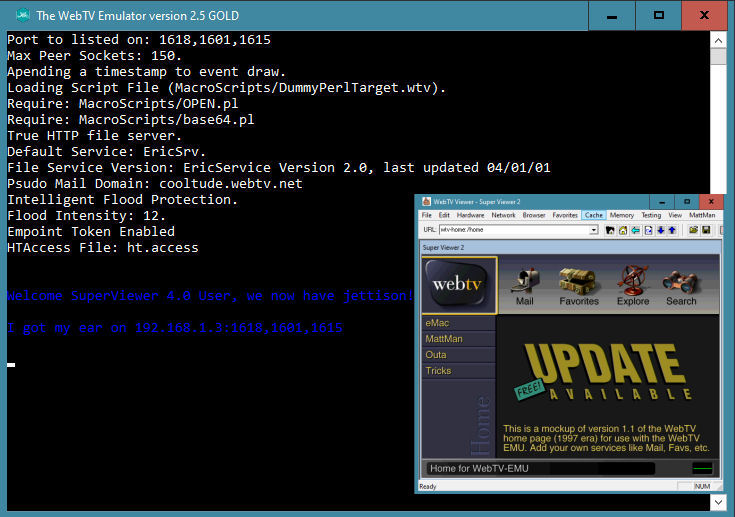Click in the URL input field
Image resolution: width=735 pixels, height=517 pixels.
click(x=514, y=230)
